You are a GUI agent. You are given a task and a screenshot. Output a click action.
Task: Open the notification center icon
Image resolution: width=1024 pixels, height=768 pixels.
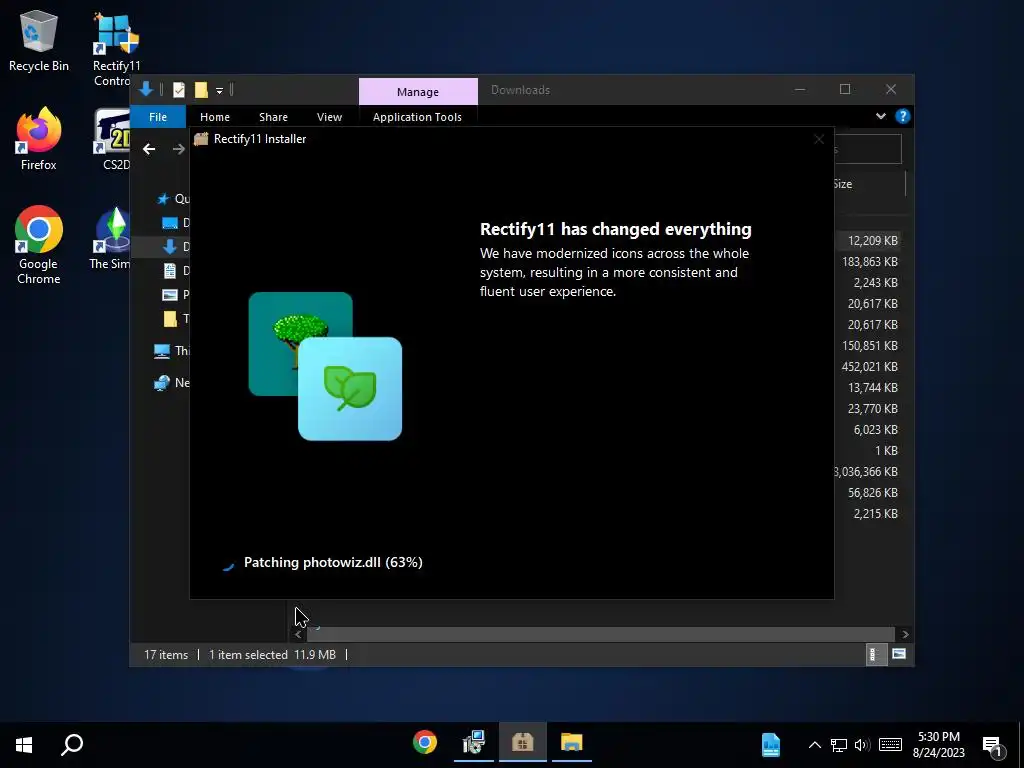pyautogui.click(x=992, y=745)
